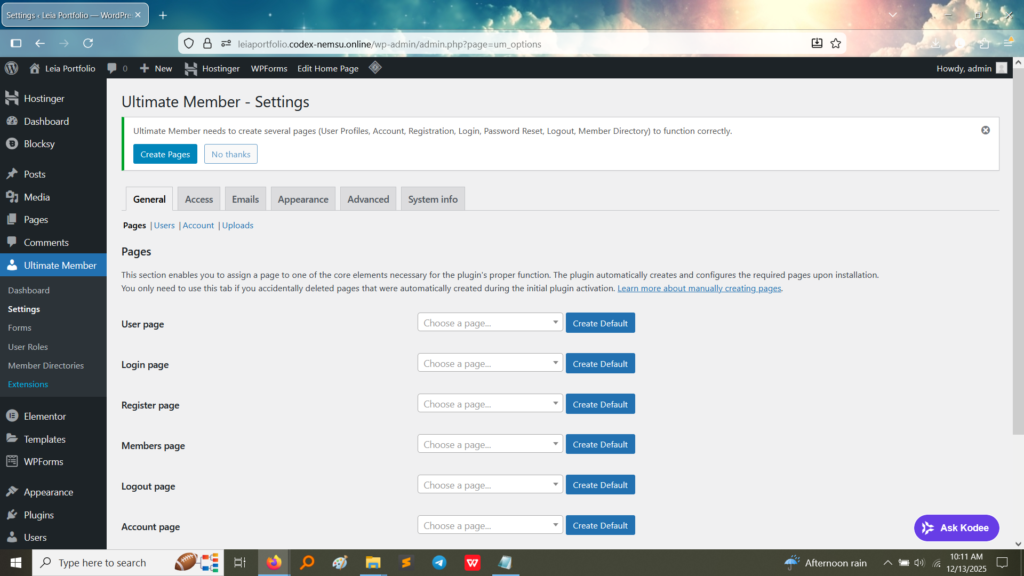Open Elementor from the sidebar menu
Image resolution: width=1024 pixels, height=576 pixels.
[x=44, y=416]
